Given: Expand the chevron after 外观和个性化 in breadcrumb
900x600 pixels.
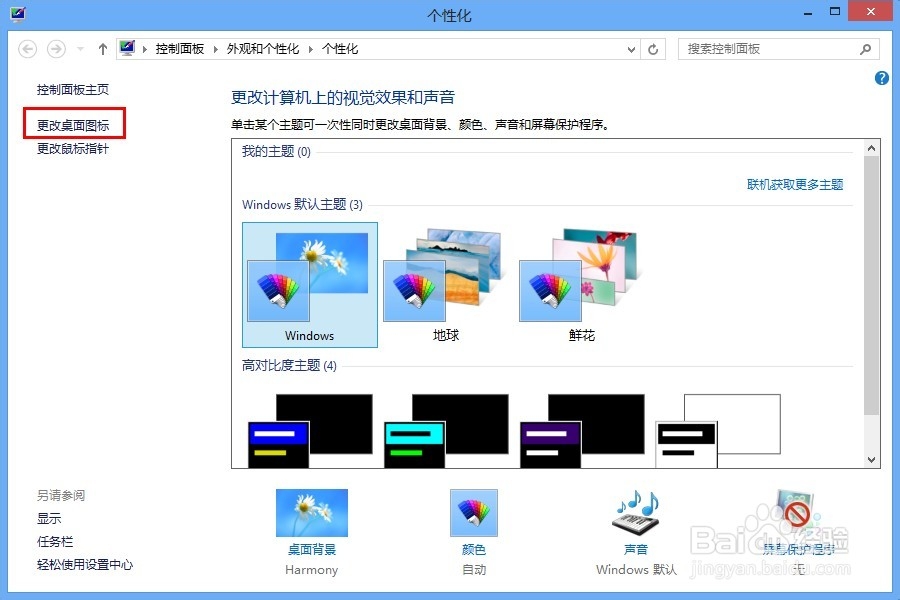Looking at the screenshot, I should (x=311, y=49).
